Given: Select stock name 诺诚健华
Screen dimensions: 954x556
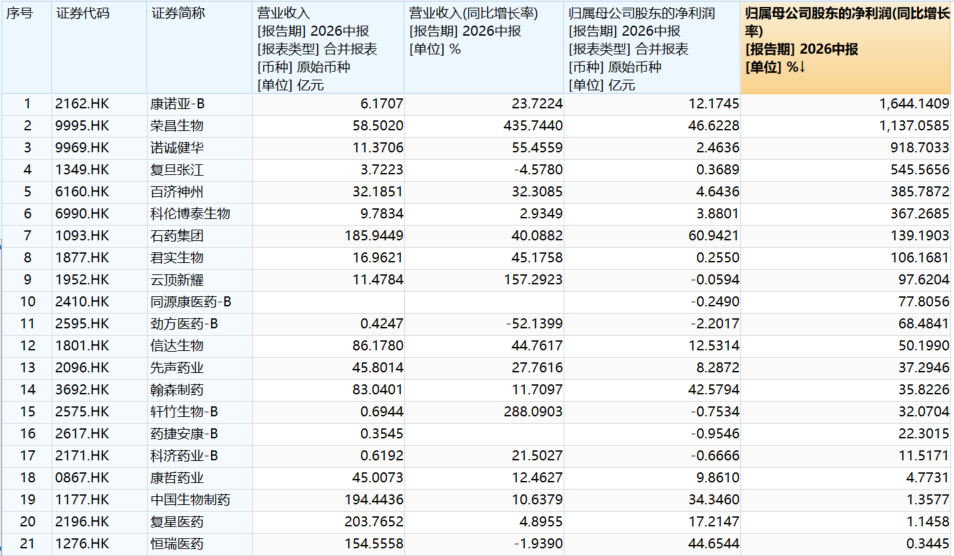Looking at the screenshot, I should pos(177,148).
